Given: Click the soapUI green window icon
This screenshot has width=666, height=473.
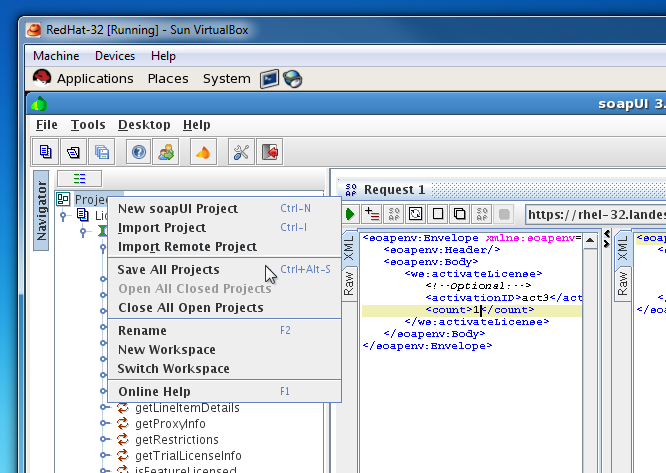Looking at the screenshot, I should tap(39, 104).
